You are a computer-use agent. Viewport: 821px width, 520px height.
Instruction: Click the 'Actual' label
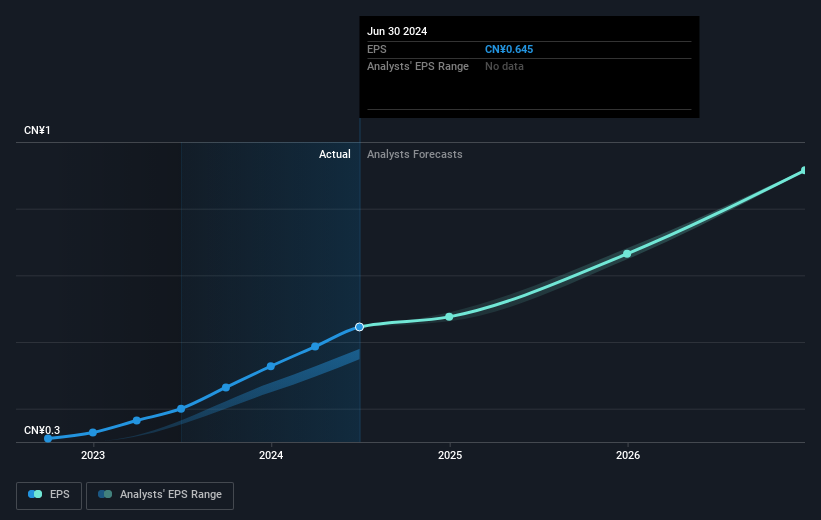click(335, 154)
